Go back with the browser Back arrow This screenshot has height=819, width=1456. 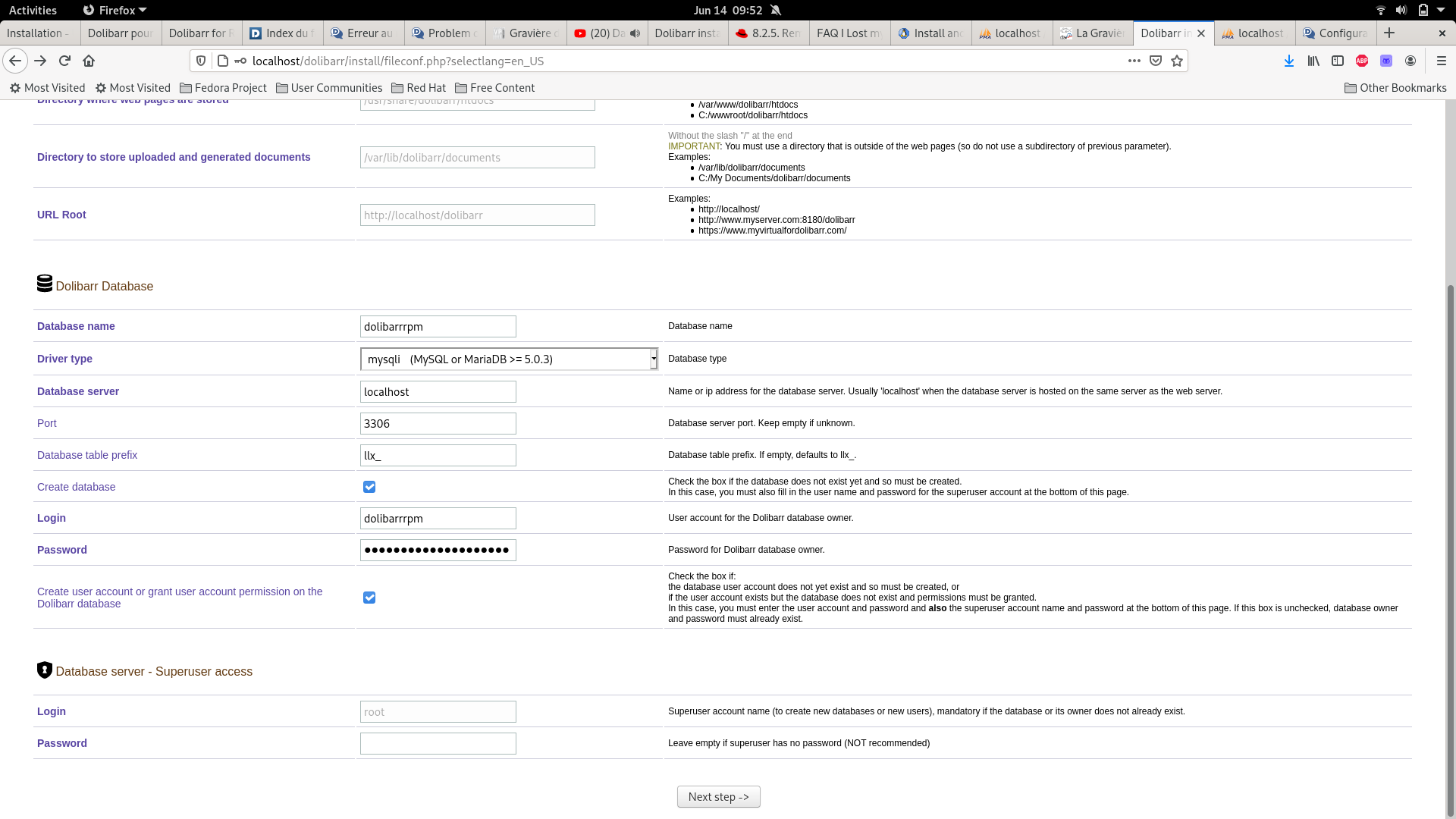point(15,61)
